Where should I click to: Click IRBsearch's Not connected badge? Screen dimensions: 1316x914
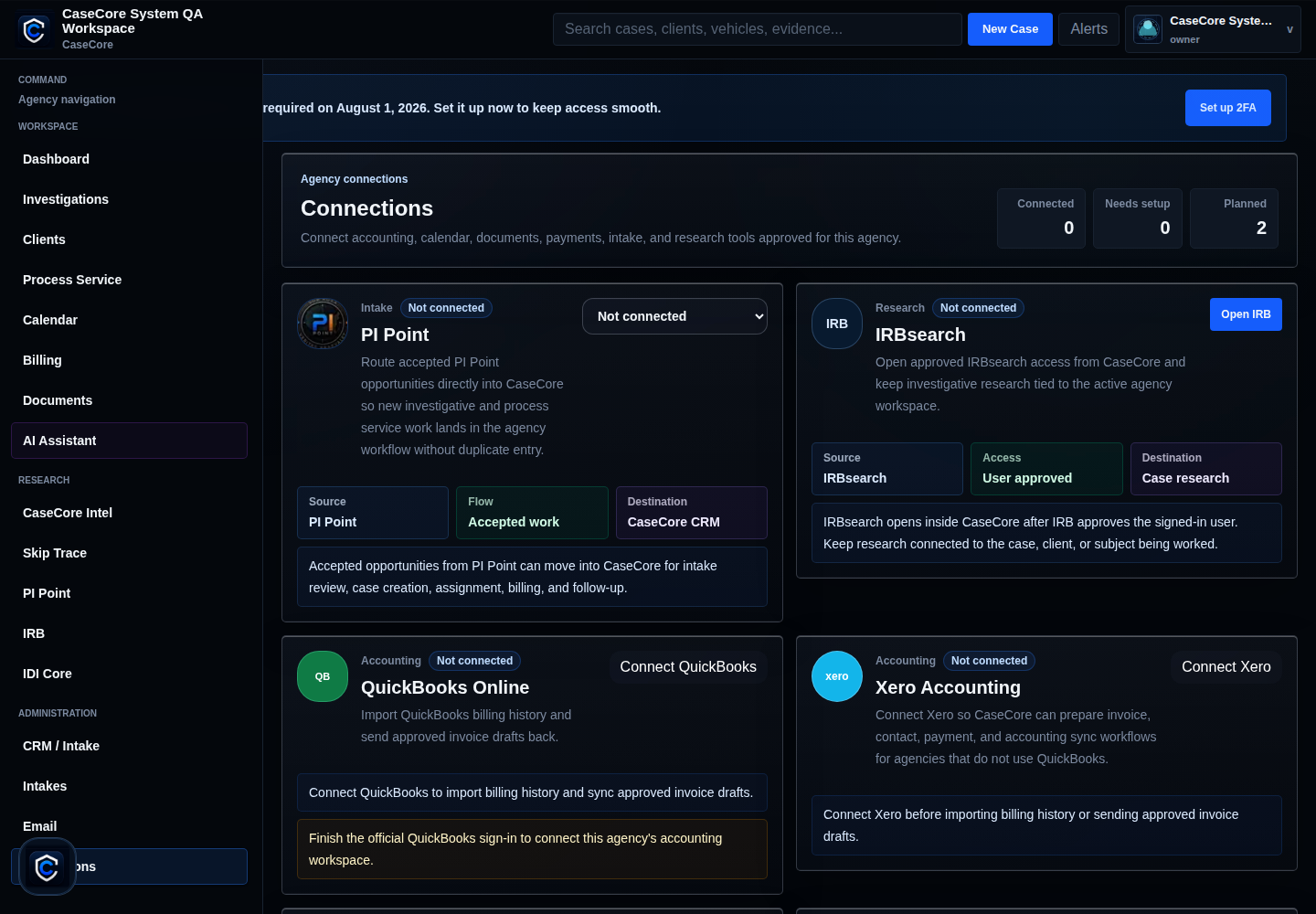click(978, 308)
